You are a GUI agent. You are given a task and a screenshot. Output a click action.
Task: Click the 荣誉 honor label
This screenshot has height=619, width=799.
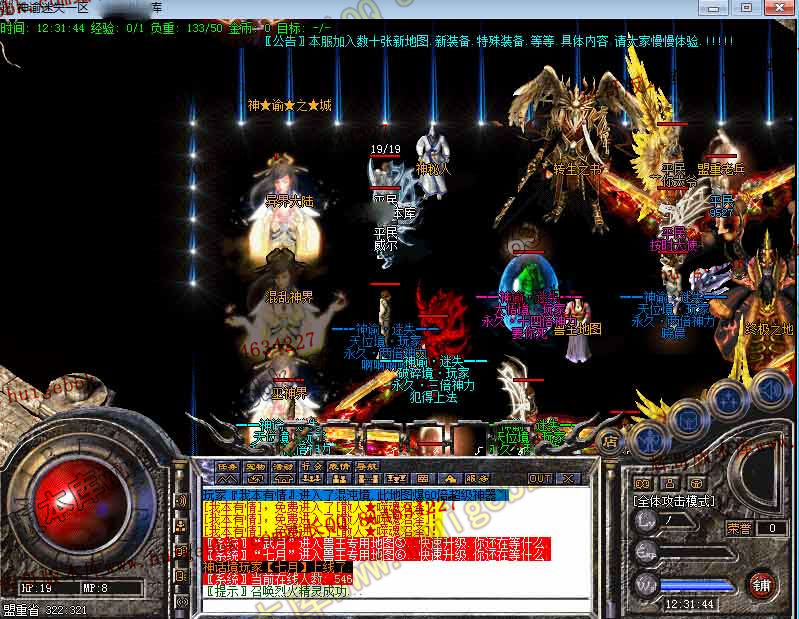click(x=739, y=528)
